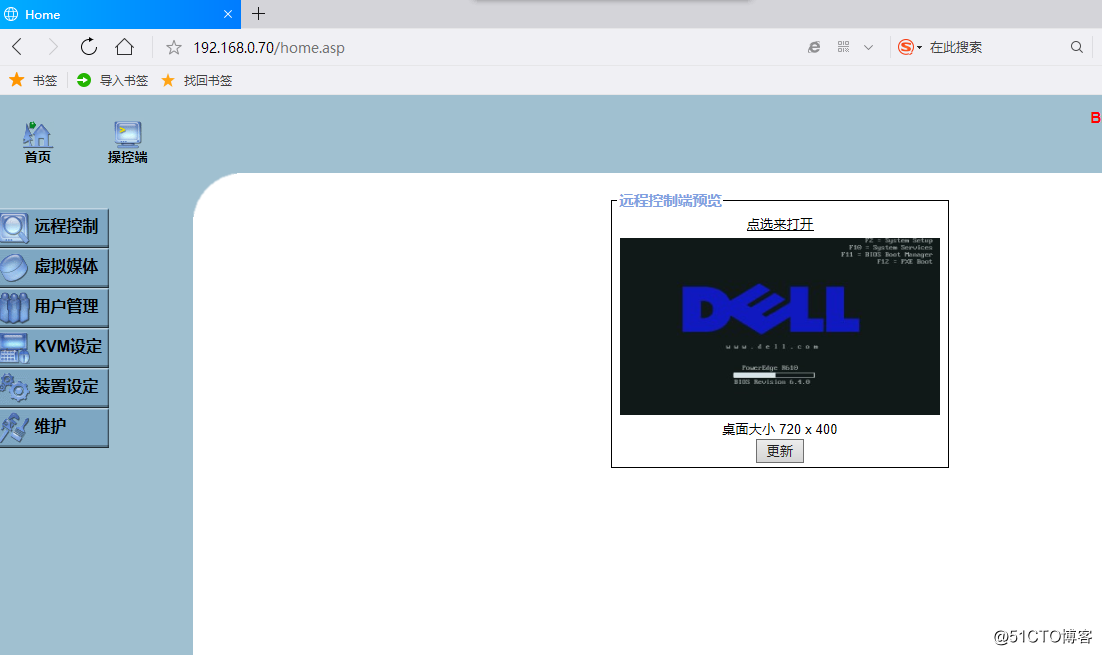Open the 虚拟媒体 sidebar menu
The image size is (1102, 655).
54,267
